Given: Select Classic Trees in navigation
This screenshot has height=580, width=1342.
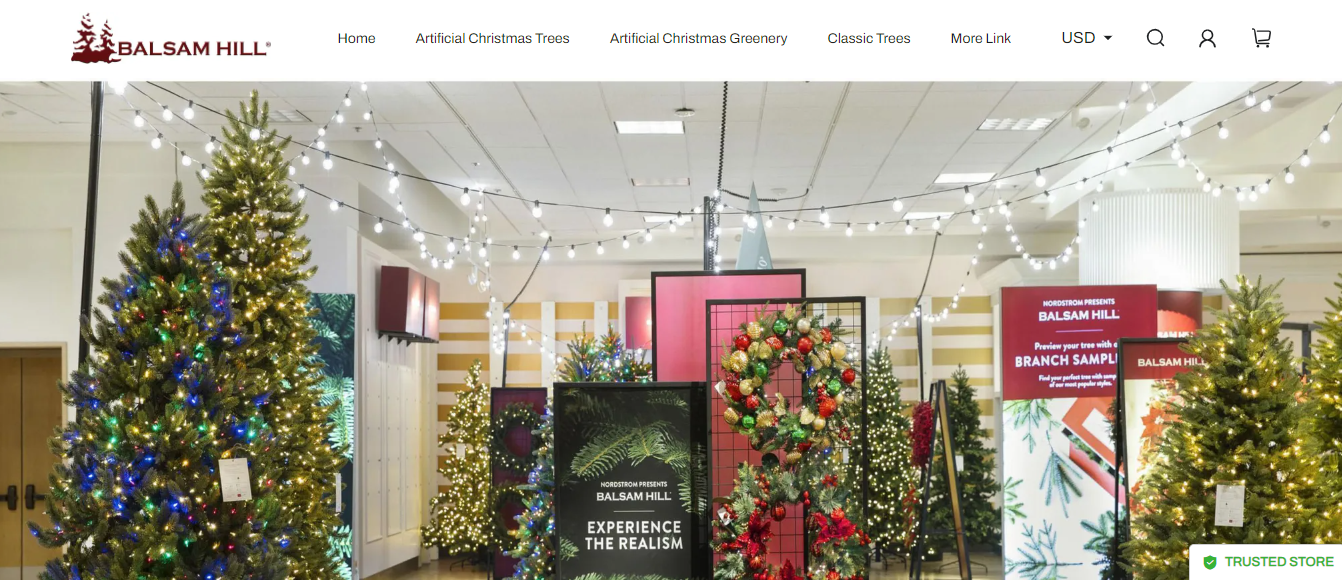Looking at the screenshot, I should coord(869,38).
